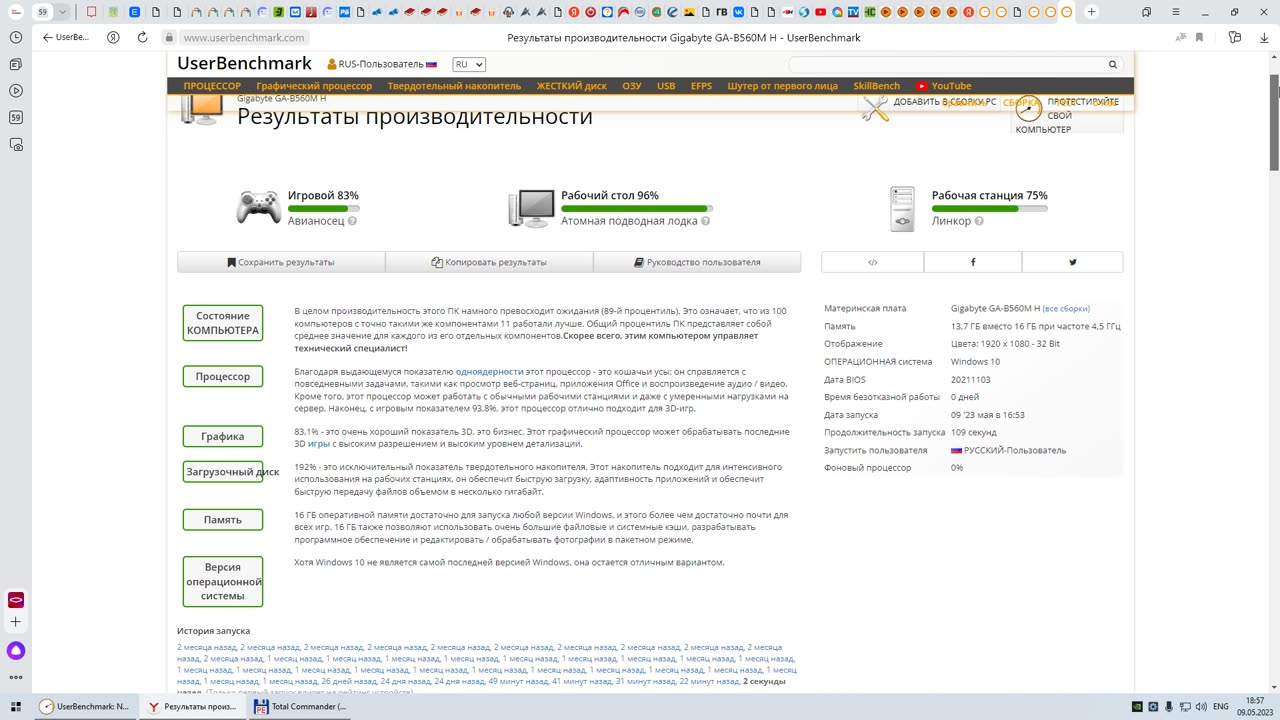Click the Рабочий стол 96% progress bar
The height and width of the screenshot is (720, 1280).
point(637,208)
